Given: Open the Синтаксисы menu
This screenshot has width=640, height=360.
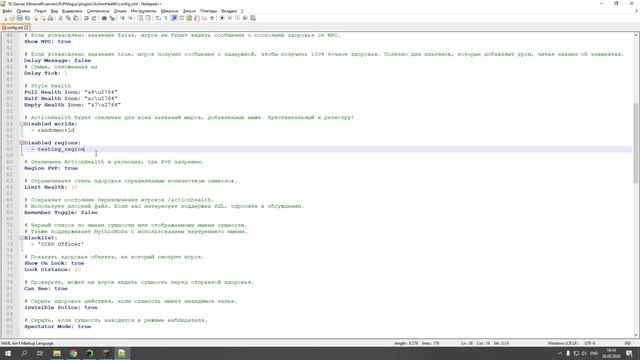Looking at the screenshot, I should click(98, 11).
